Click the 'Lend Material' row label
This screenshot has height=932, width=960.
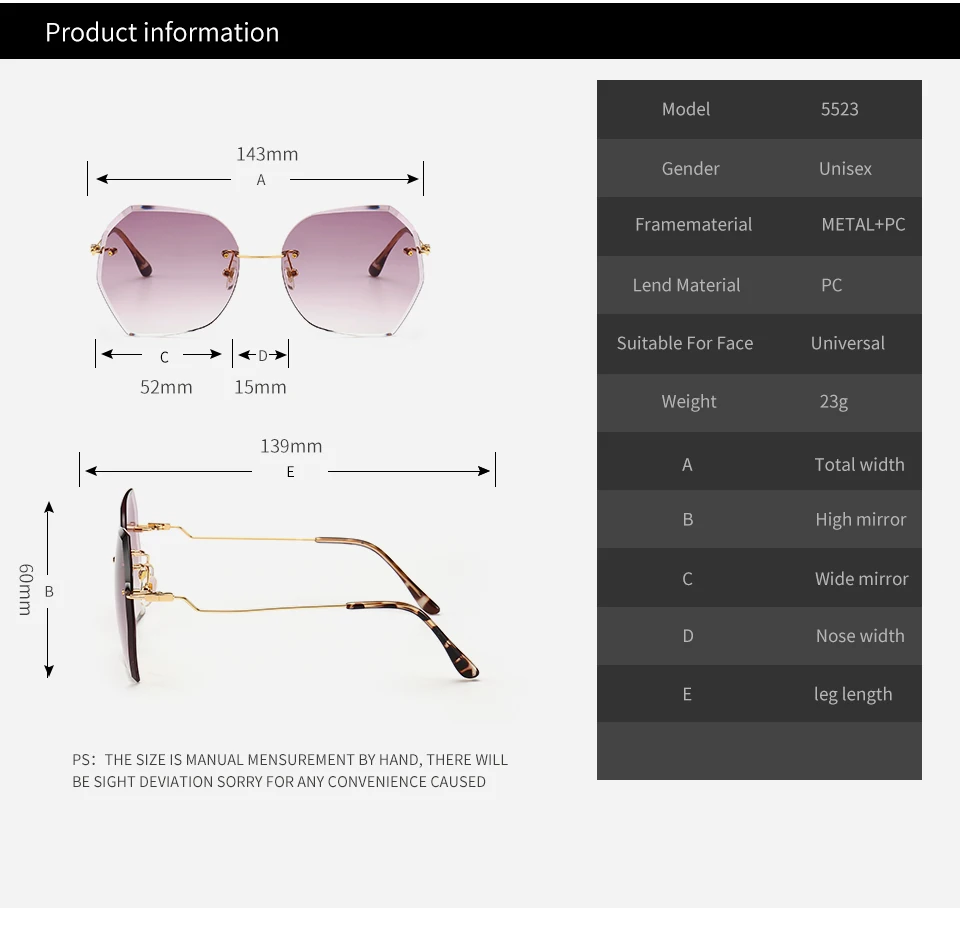(x=686, y=285)
